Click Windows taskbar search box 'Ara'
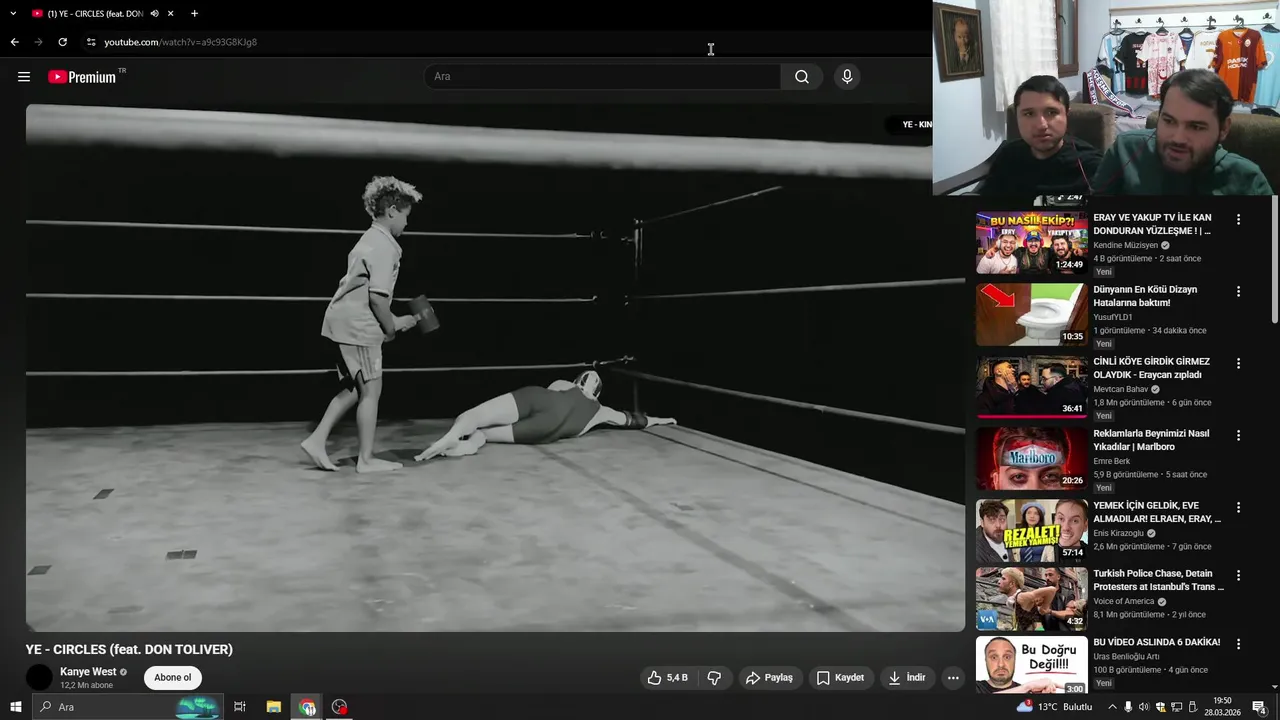This screenshot has width=1280, height=720. 127,707
